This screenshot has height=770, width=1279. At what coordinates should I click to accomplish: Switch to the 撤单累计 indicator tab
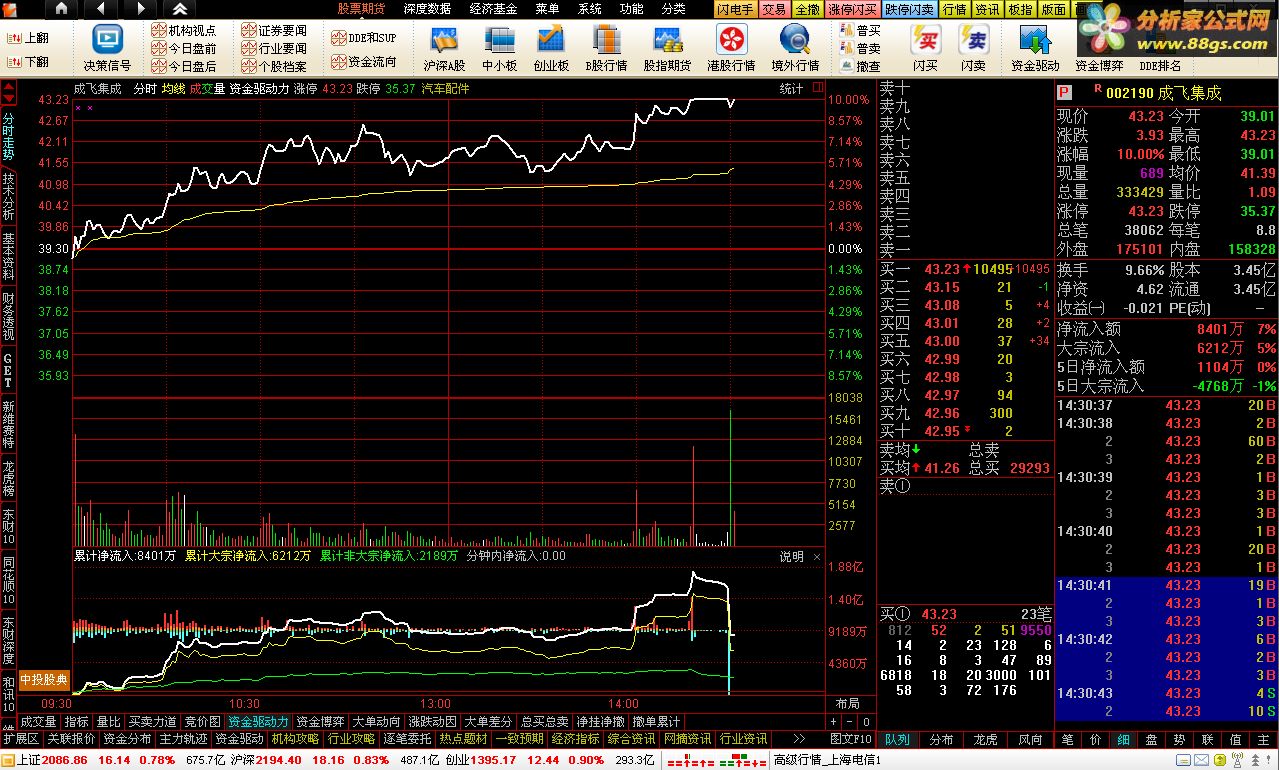(x=656, y=721)
